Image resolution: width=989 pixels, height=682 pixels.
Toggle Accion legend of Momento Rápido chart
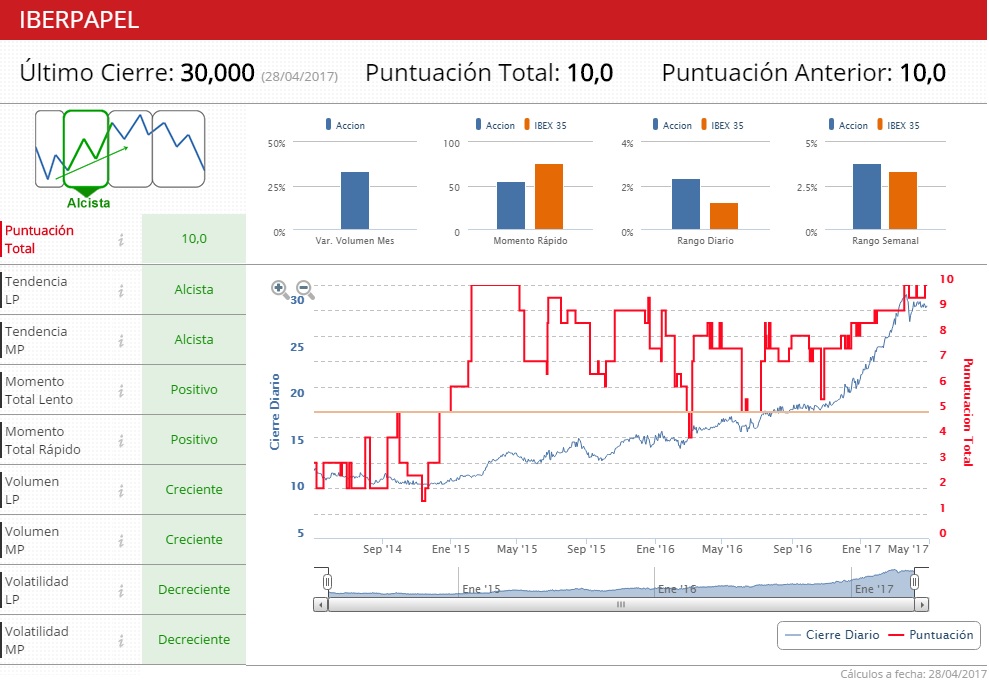click(x=495, y=125)
